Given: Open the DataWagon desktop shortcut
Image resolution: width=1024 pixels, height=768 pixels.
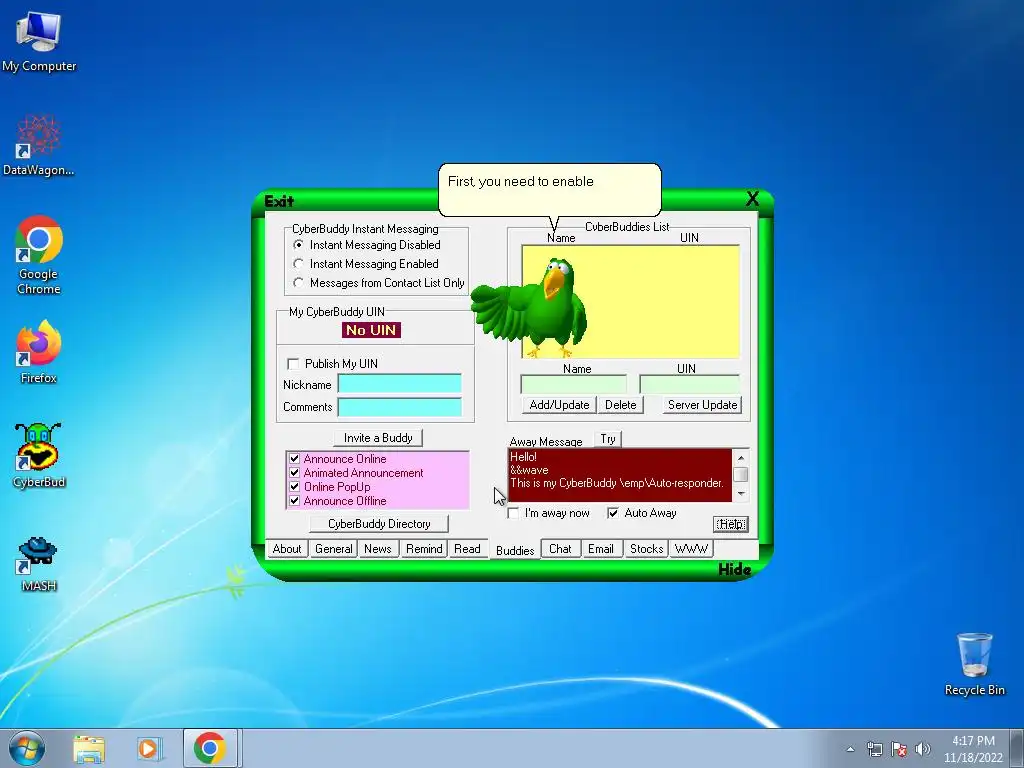Looking at the screenshot, I should 39,145.
